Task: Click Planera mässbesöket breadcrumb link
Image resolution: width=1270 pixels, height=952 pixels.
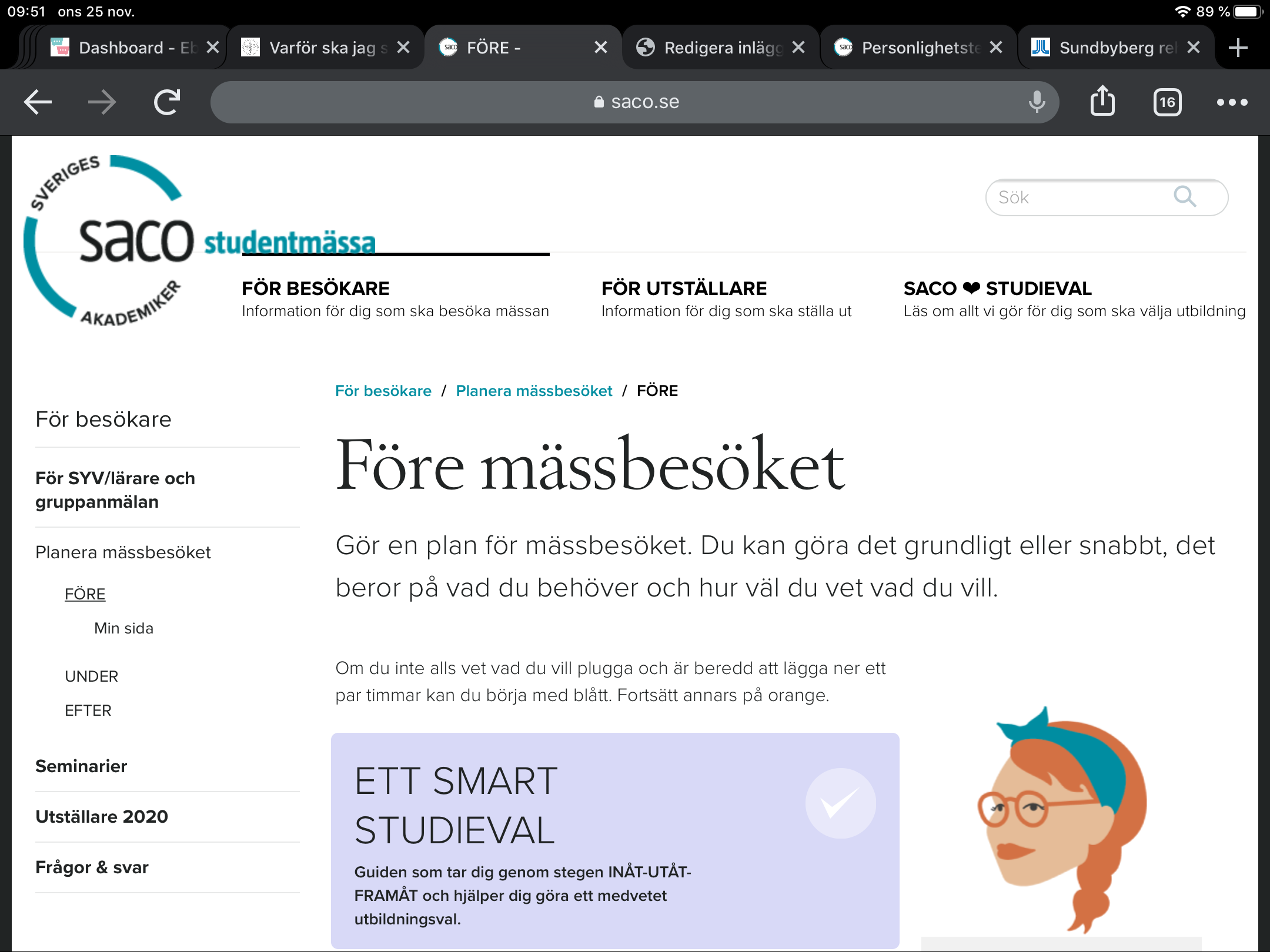Action: (534, 391)
